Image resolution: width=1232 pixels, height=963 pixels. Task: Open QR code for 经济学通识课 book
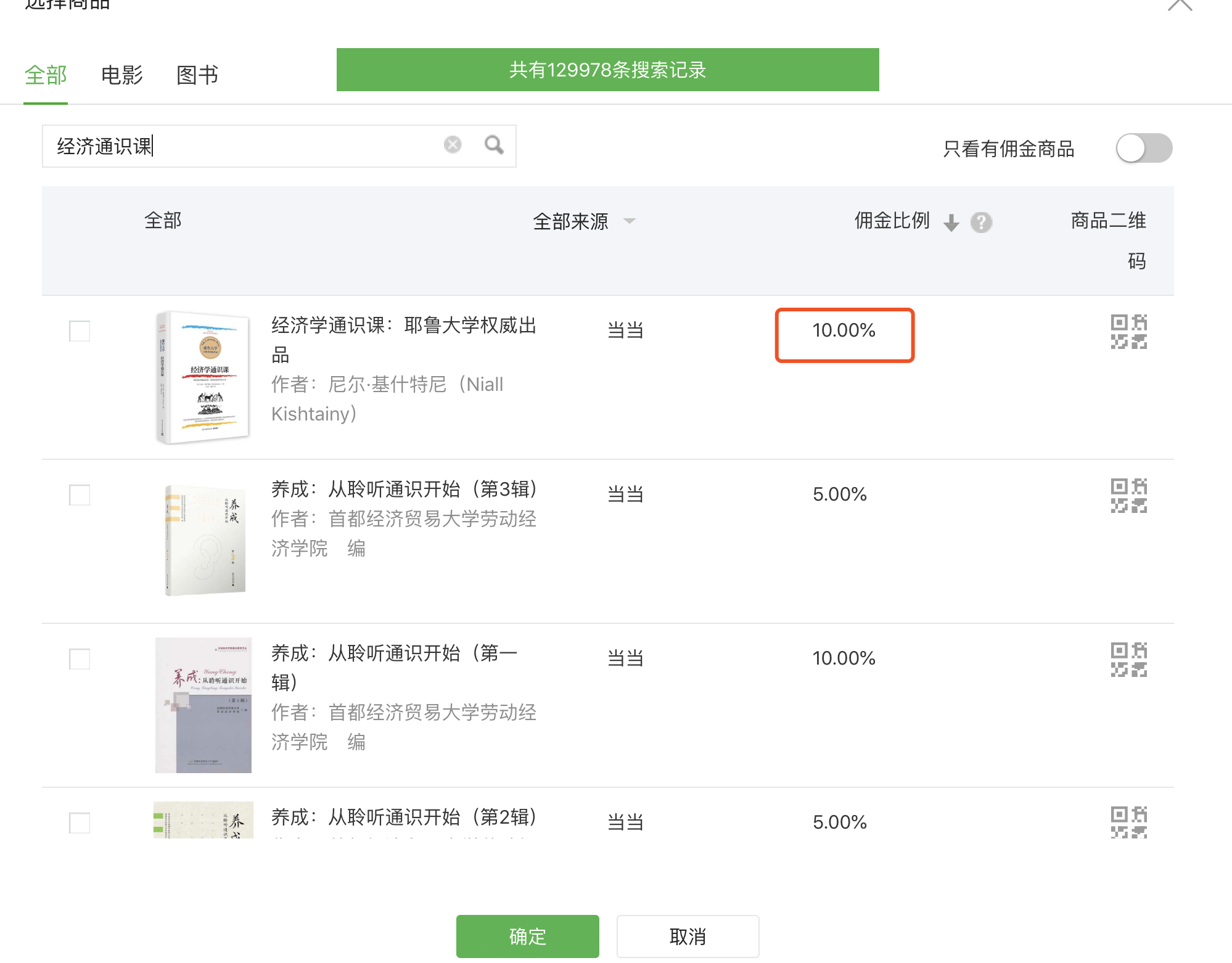(x=1128, y=332)
